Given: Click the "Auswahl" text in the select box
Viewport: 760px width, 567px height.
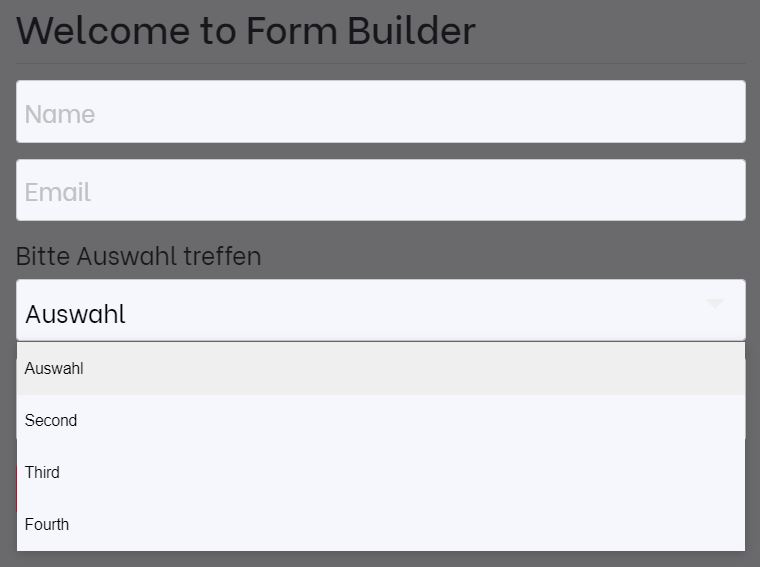Looking at the screenshot, I should [75, 314].
